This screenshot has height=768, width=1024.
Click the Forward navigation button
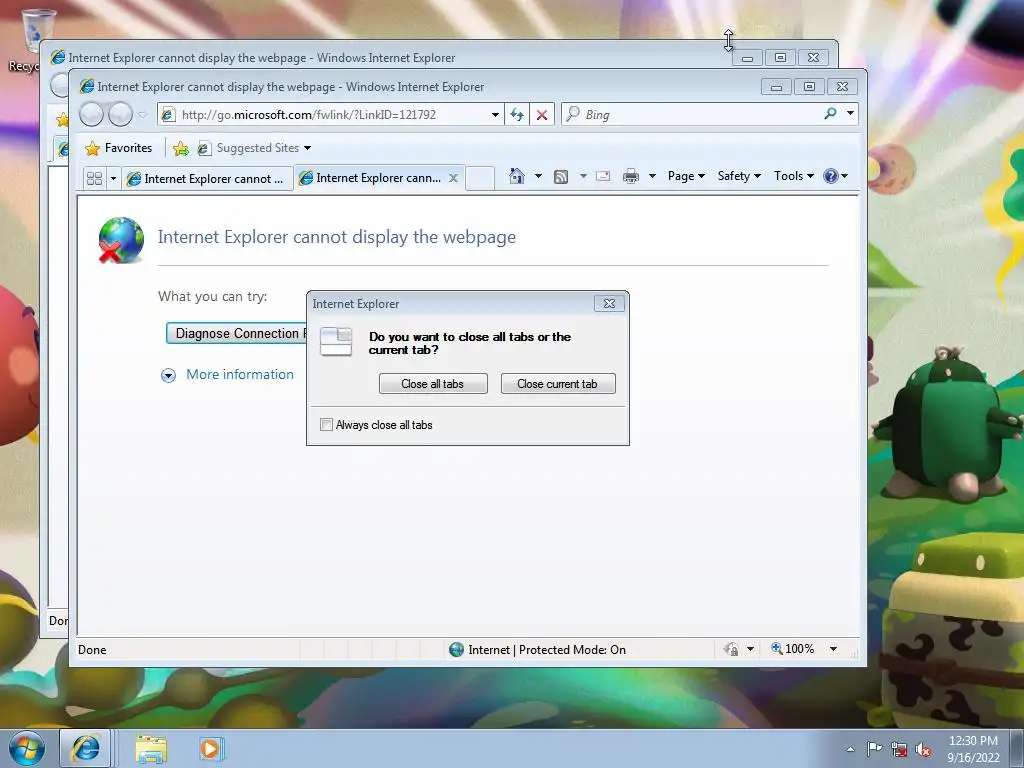[x=120, y=115]
